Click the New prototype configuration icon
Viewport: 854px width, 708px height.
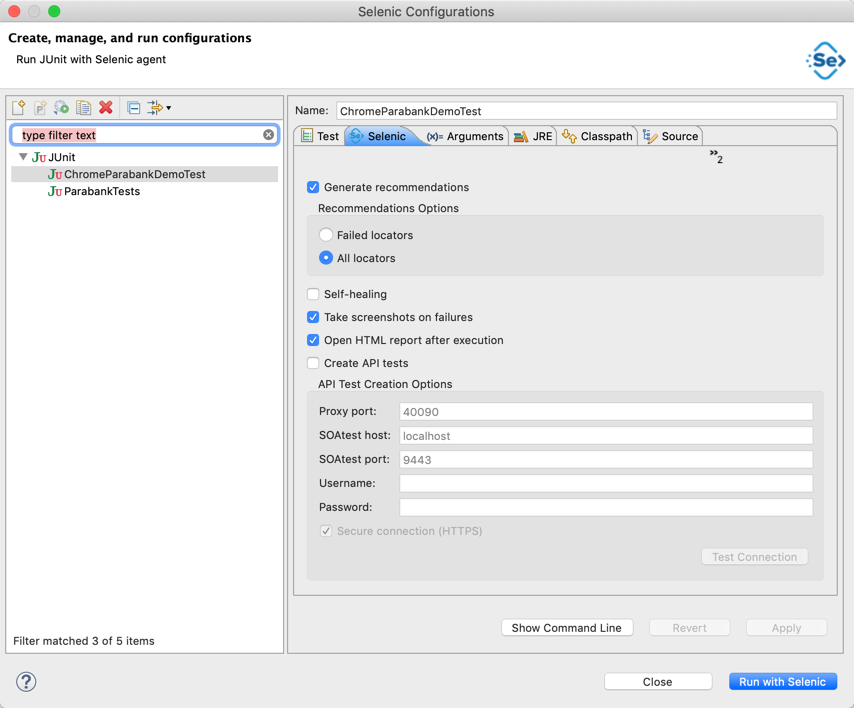coord(40,107)
